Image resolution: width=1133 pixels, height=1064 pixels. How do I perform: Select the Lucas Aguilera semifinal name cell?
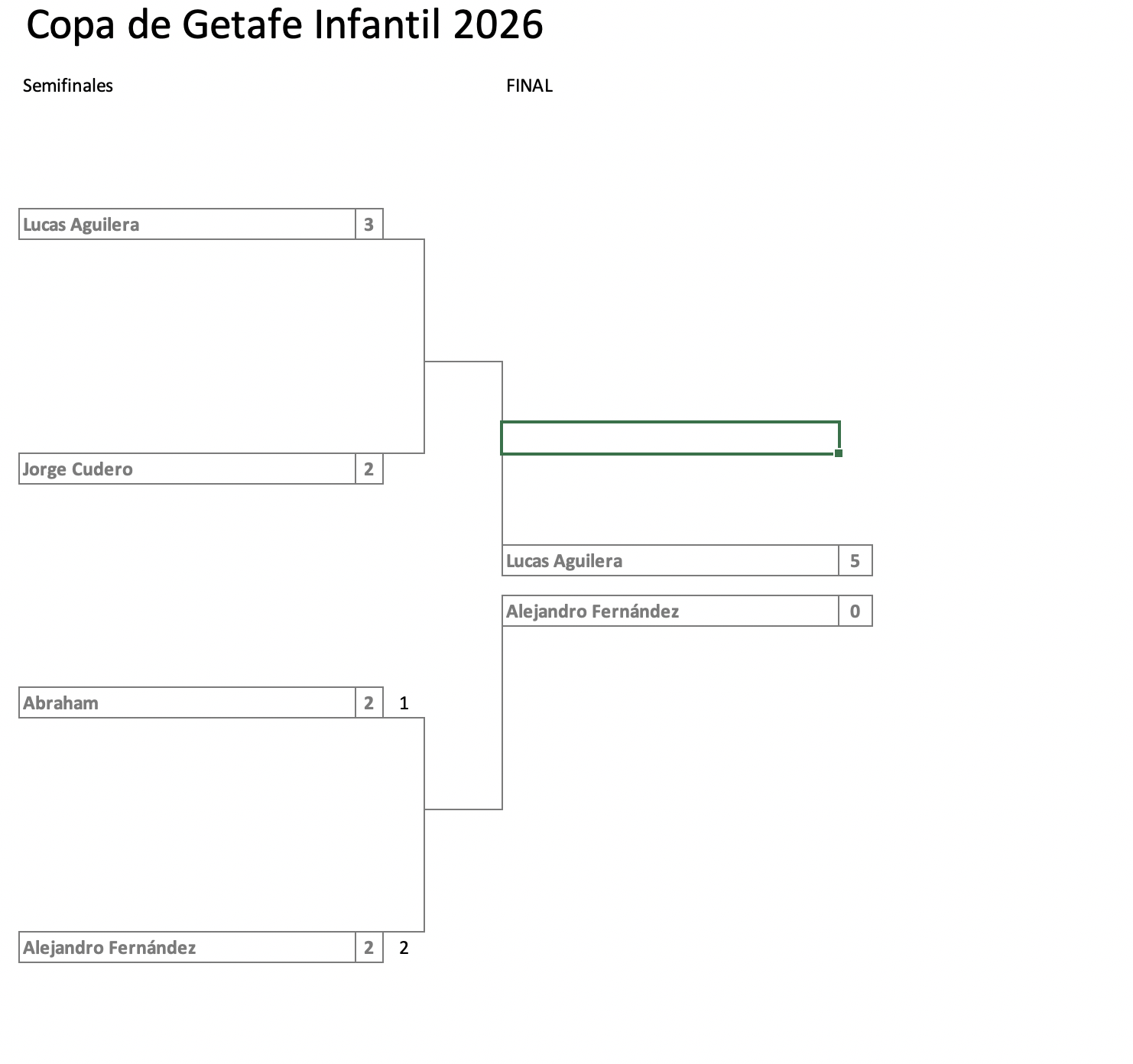click(187, 224)
